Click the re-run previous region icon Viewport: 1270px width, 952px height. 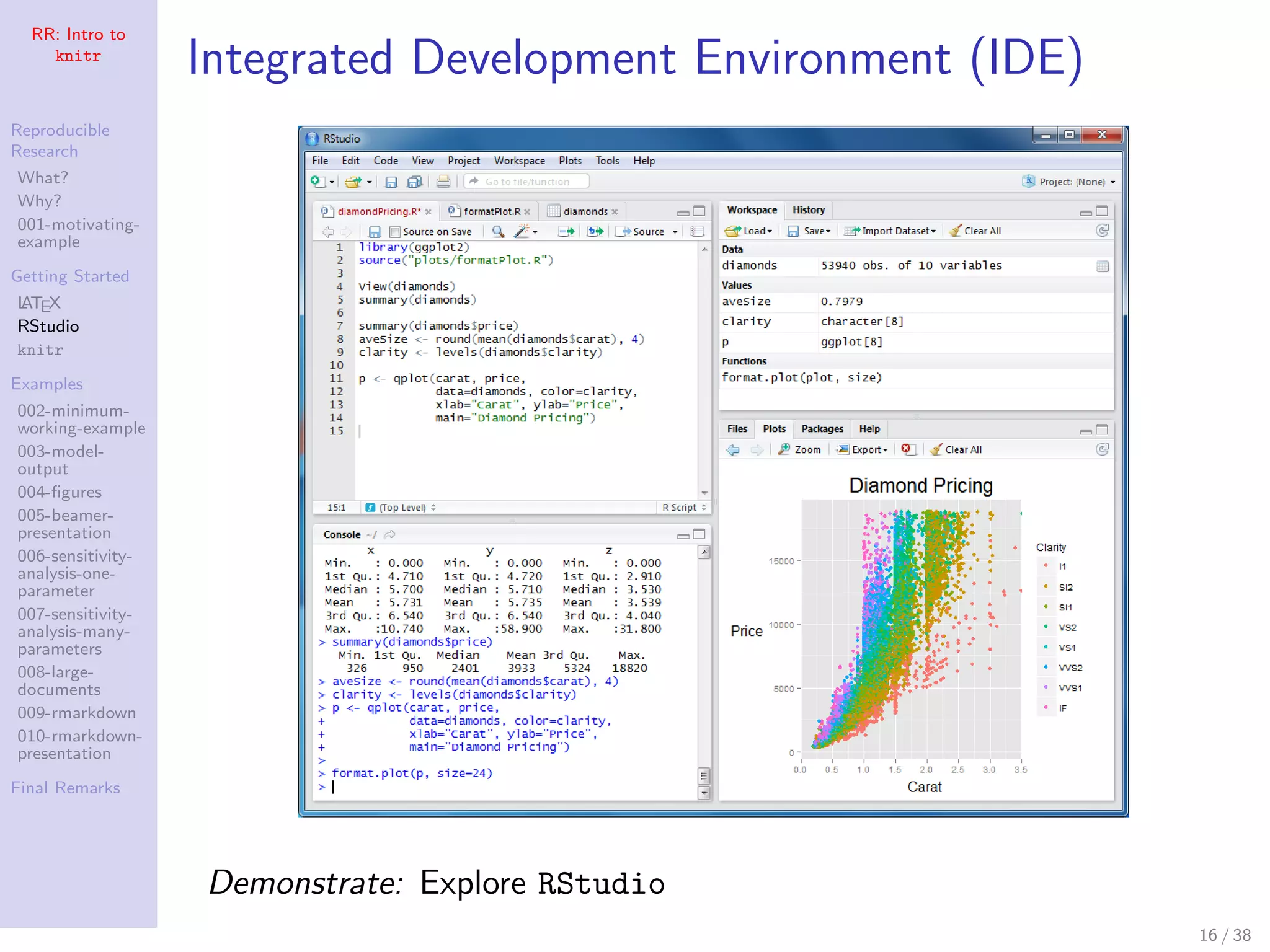pos(595,232)
